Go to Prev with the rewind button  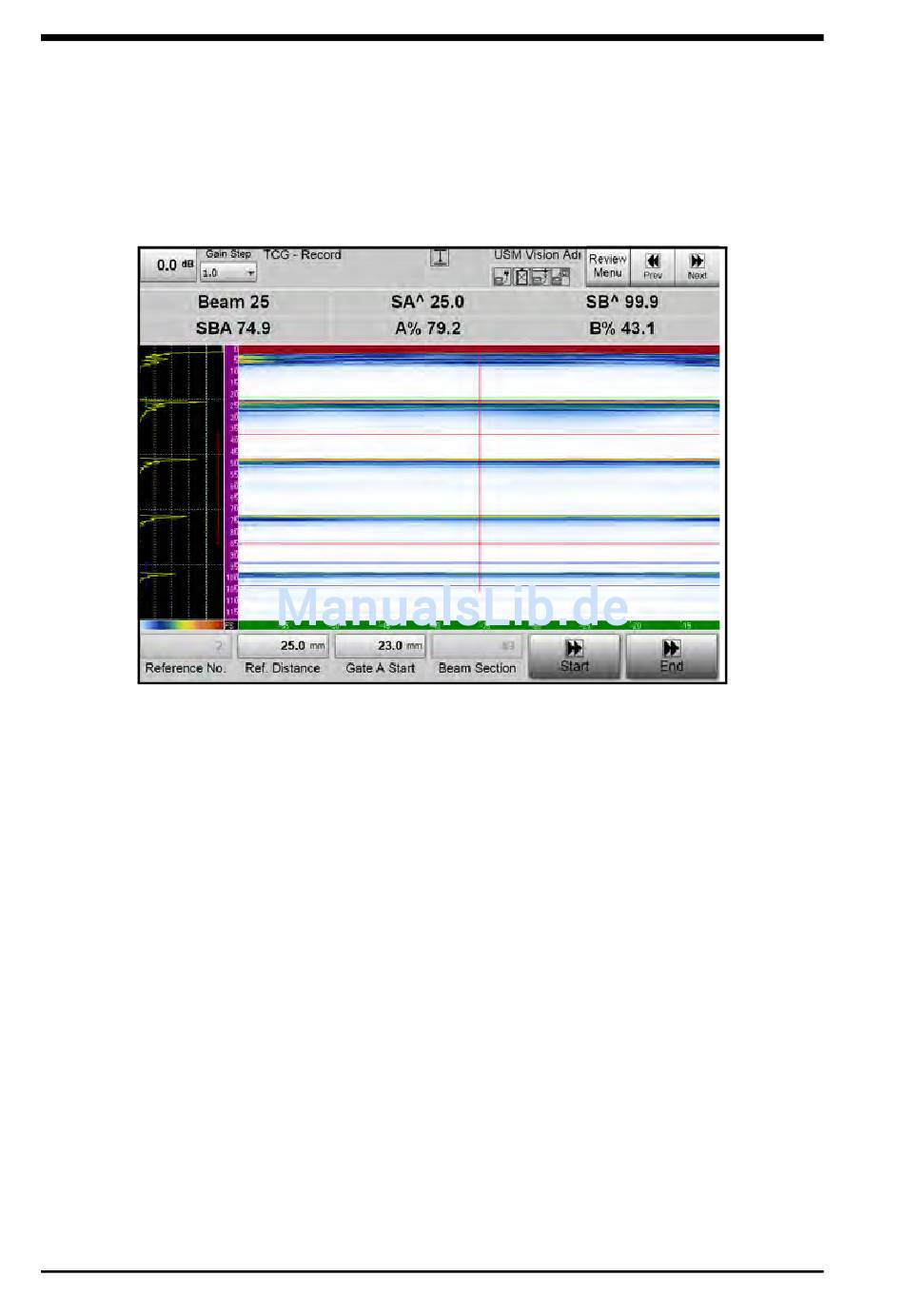coord(653,266)
